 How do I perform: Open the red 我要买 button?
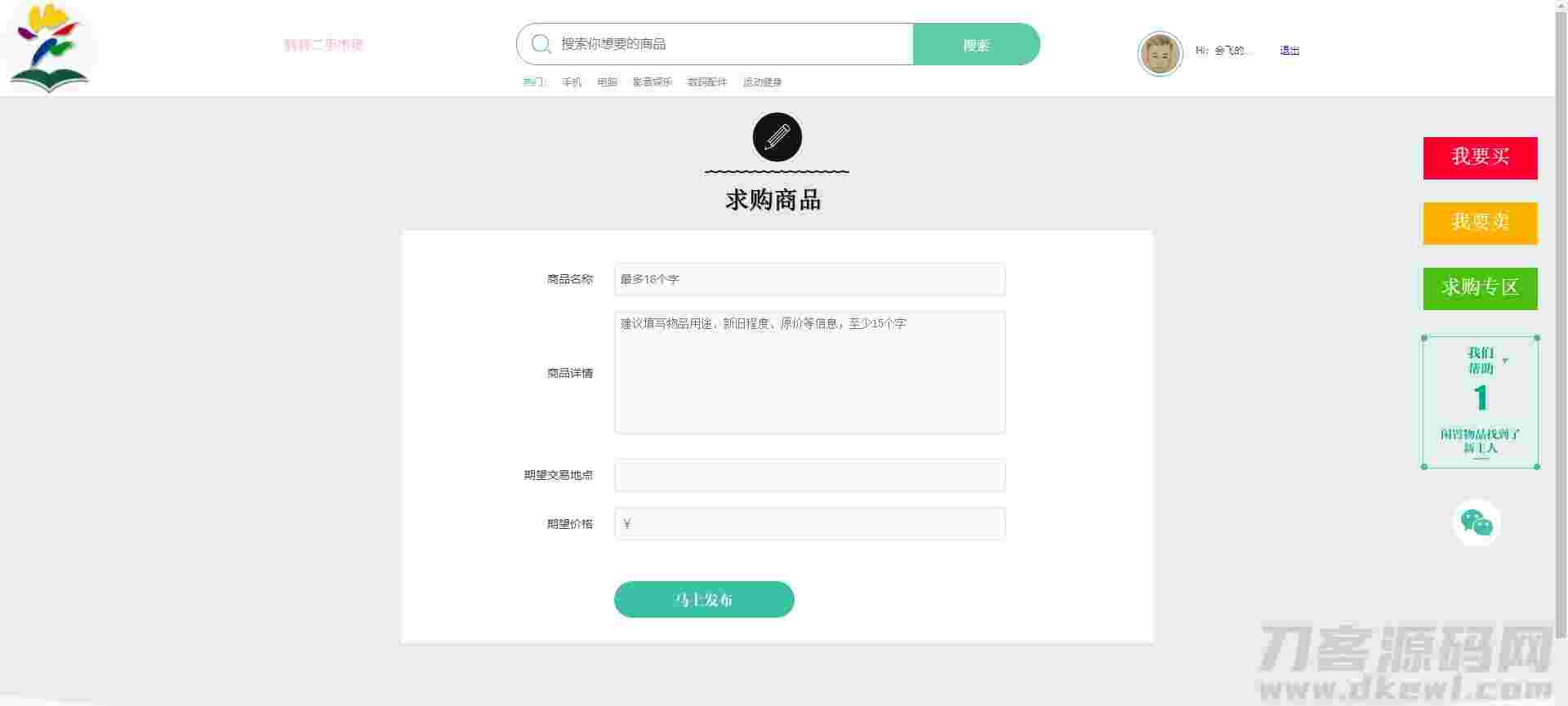click(x=1480, y=158)
